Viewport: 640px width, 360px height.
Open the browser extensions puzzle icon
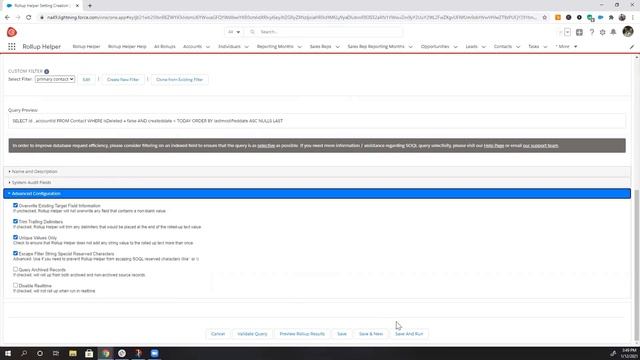click(x=611, y=18)
